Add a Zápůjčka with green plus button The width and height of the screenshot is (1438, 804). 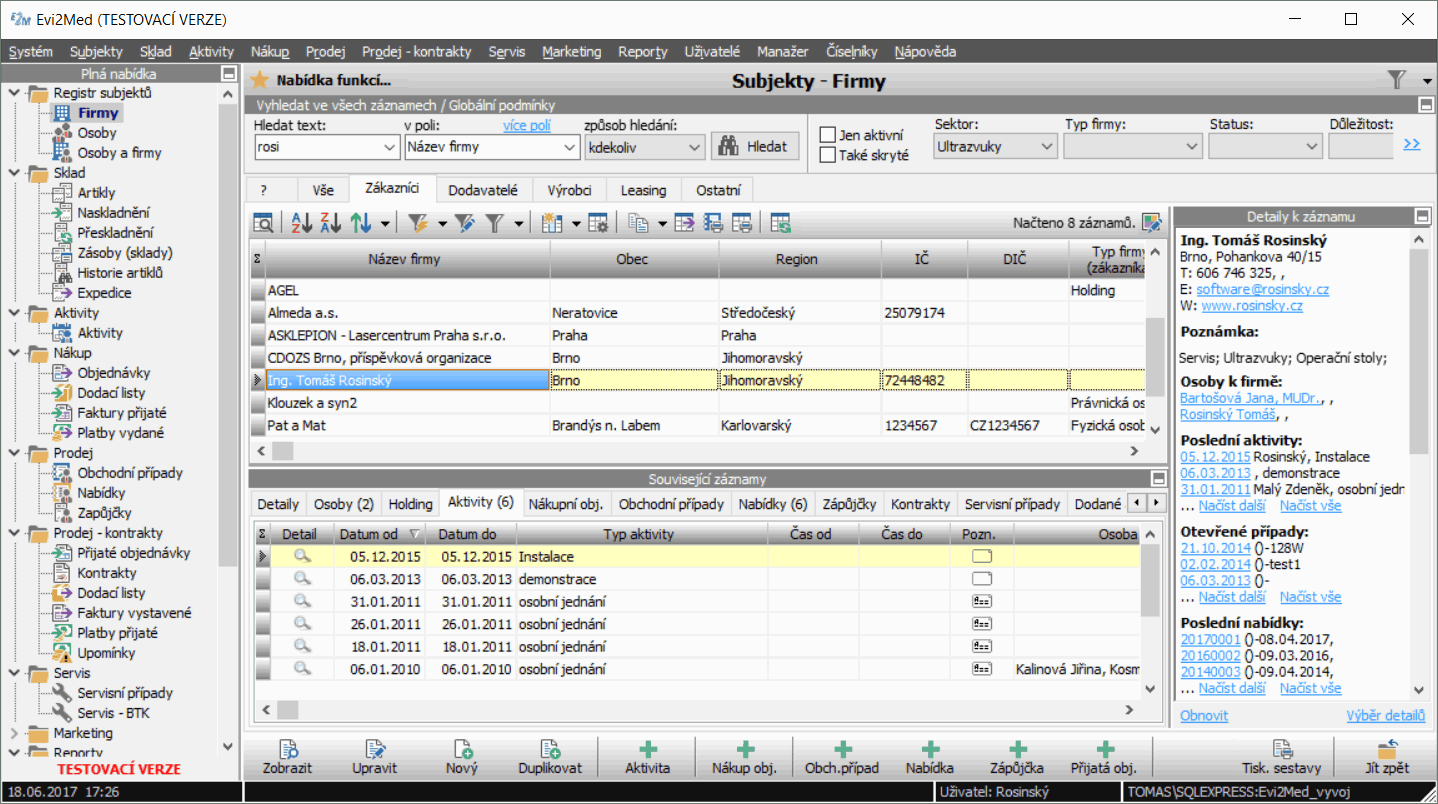click(1016, 758)
